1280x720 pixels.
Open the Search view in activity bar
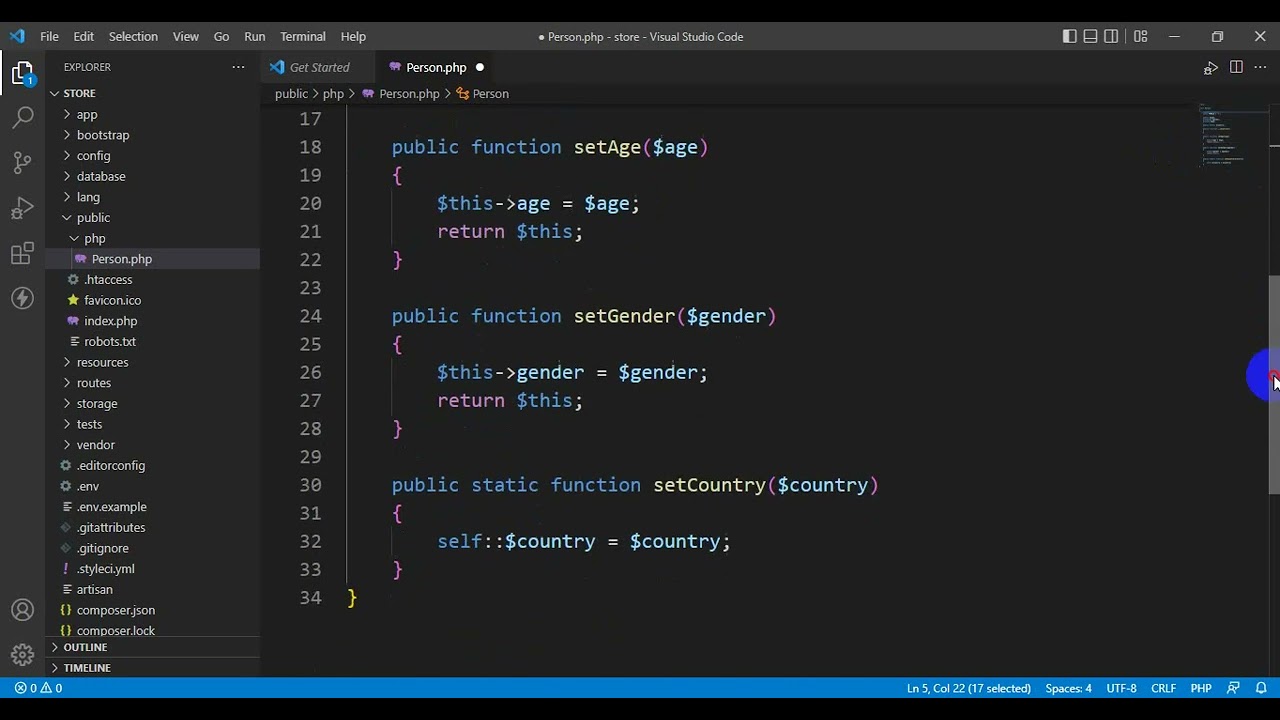coord(22,118)
